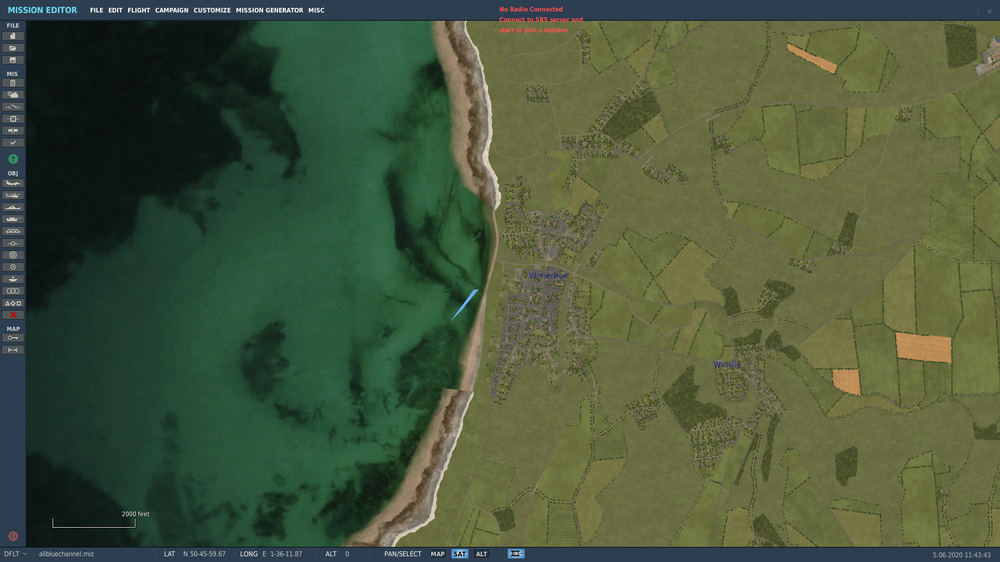Toggle the highlighted icon right of ALT button
Viewport: 1000px width, 562px height.
pos(516,554)
